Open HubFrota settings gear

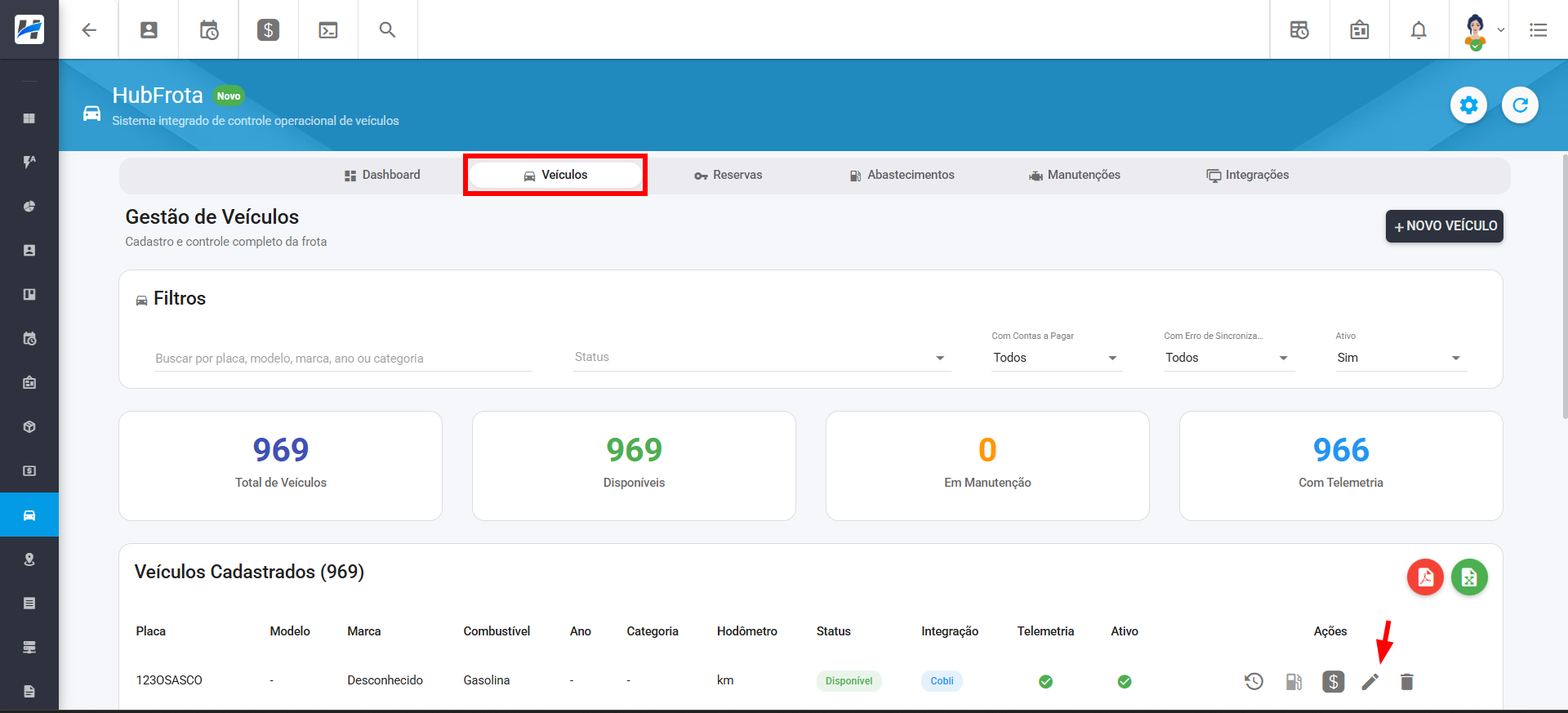[x=1468, y=105]
